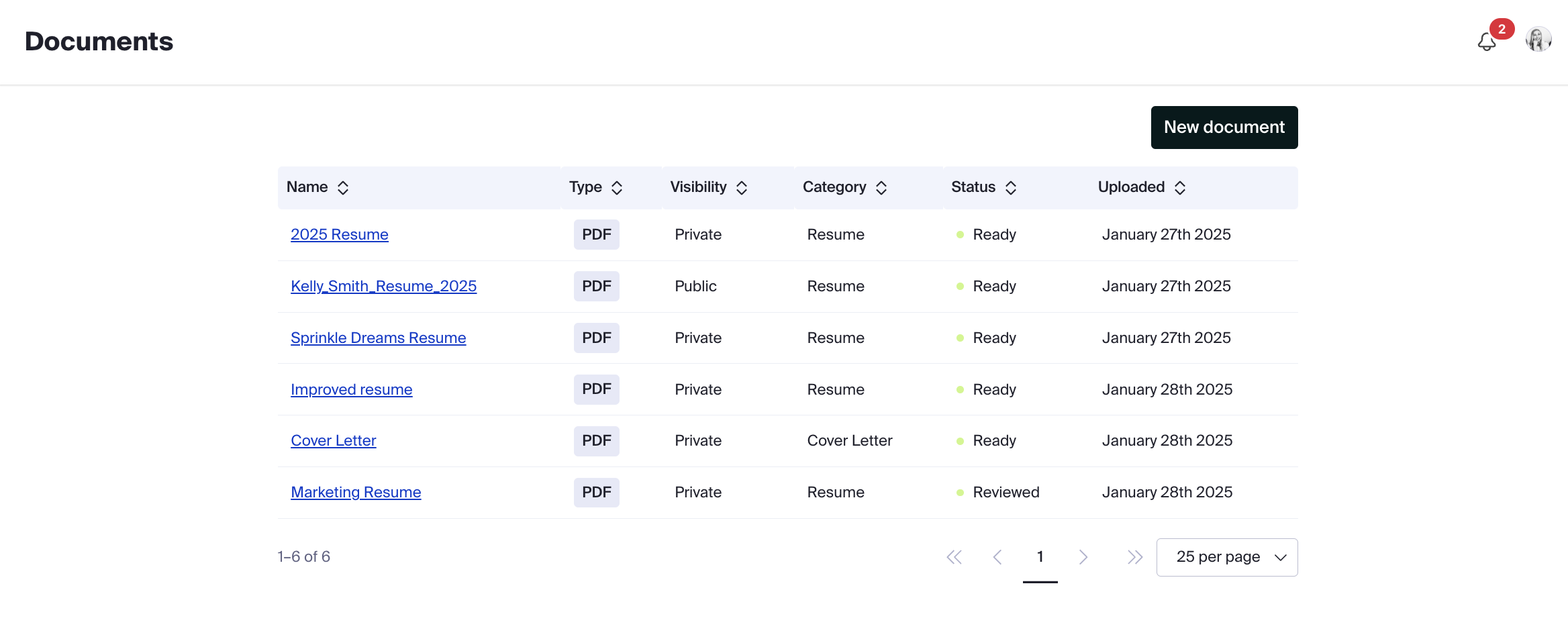1568x643 pixels.
Task: Open the Sprinkle Dreams Resume link
Action: coord(379,338)
